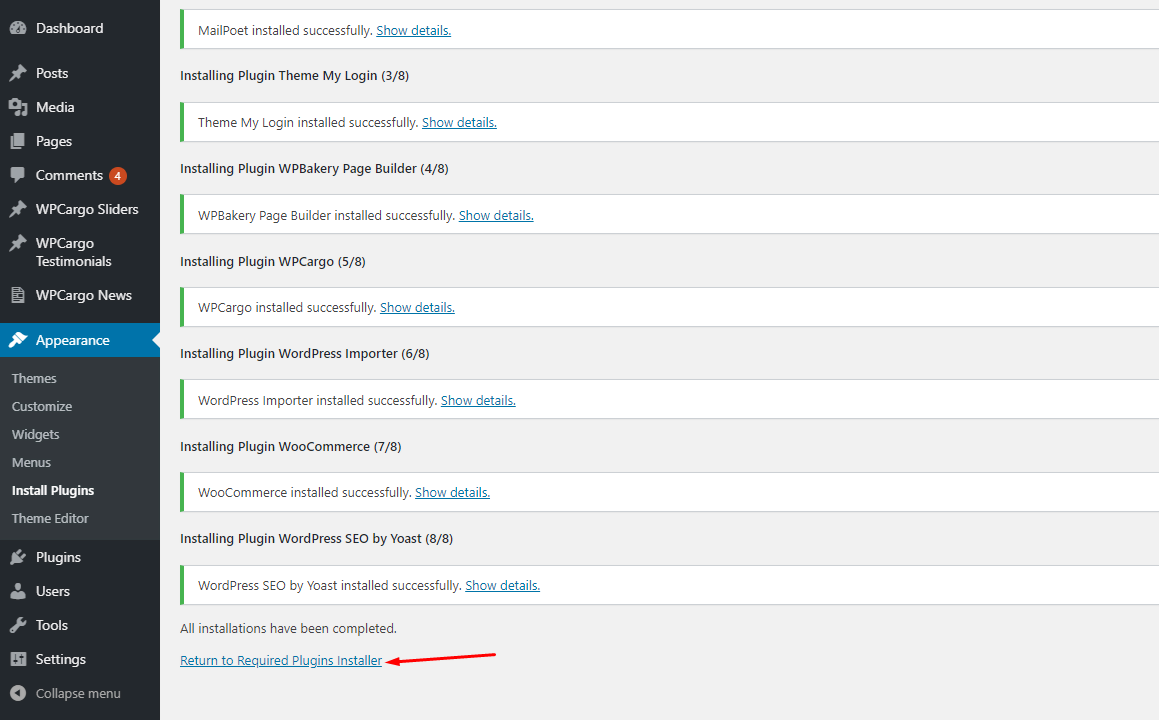Screen dimensions: 1159x720
Task: Click the WPCargo Testimonials pin icon
Action: click(x=18, y=243)
